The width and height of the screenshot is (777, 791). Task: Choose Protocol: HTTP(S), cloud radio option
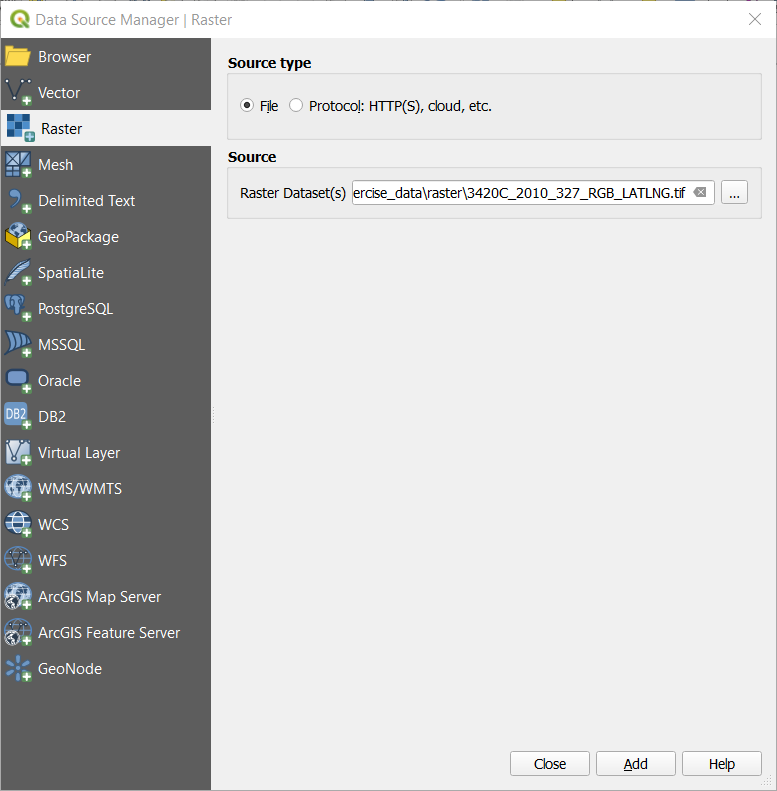pos(296,106)
